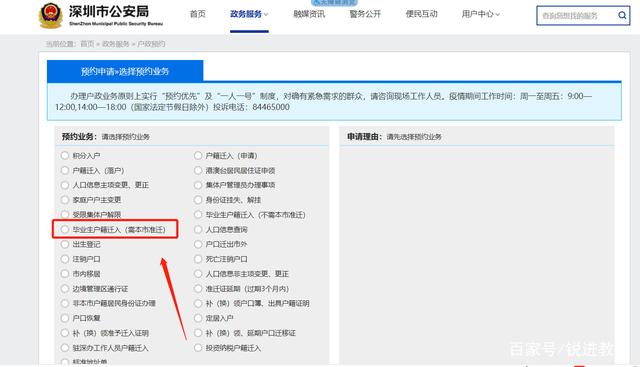Focus the site search input field
The width and height of the screenshot is (640, 367).
point(576,16)
